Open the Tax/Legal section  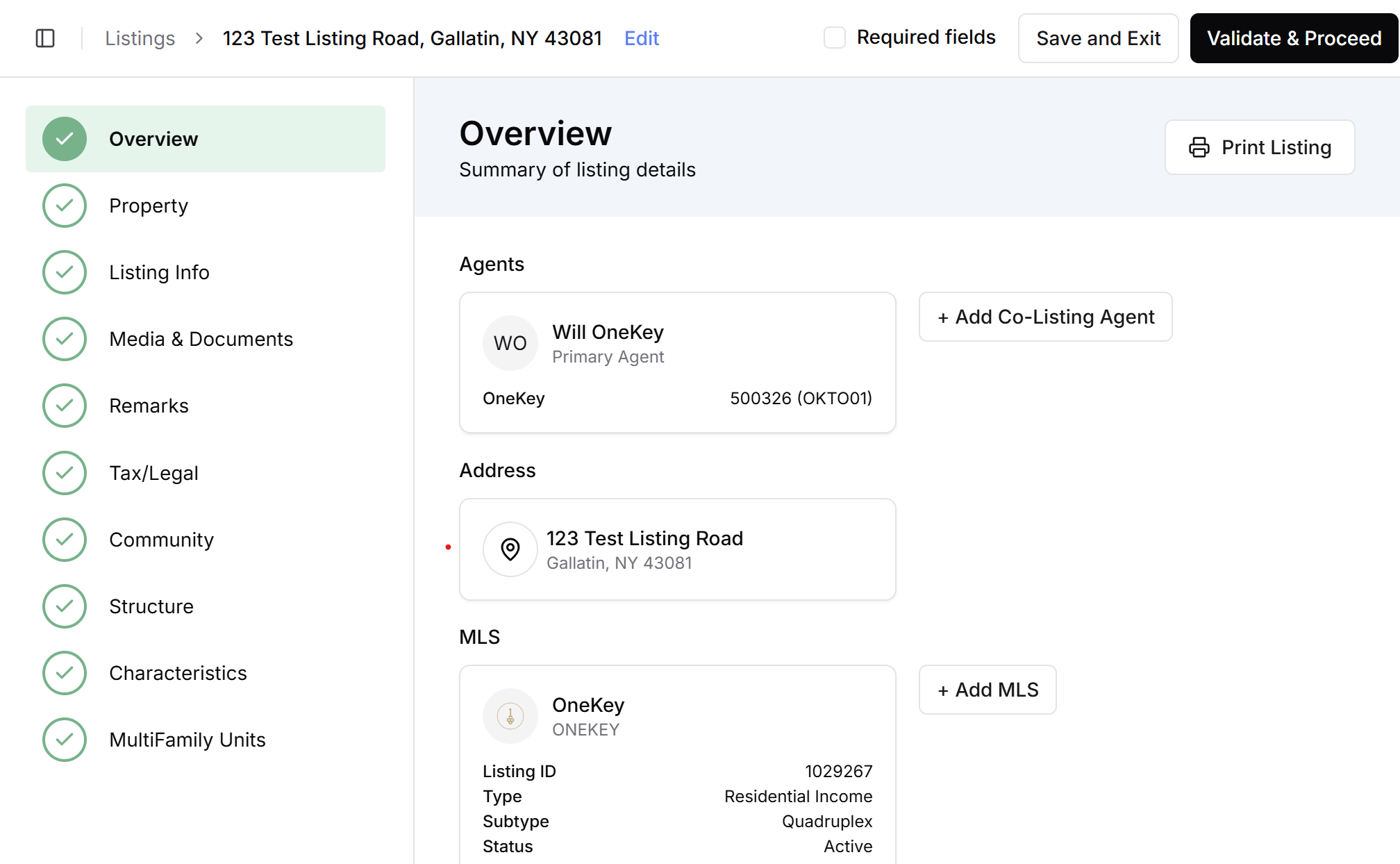206,473
